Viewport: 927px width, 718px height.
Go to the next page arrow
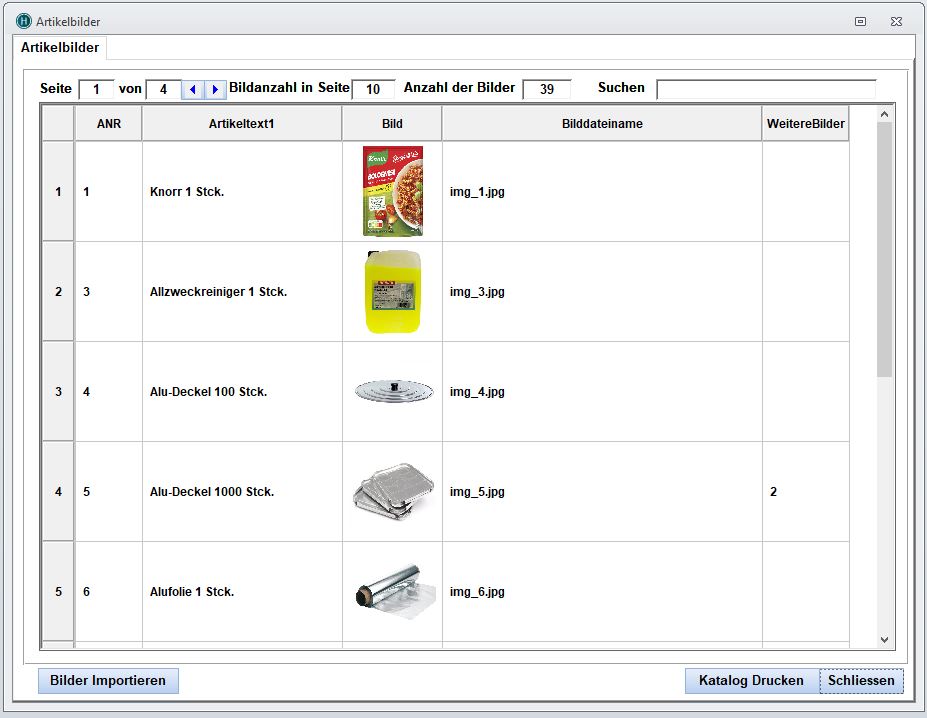click(x=215, y=90)
